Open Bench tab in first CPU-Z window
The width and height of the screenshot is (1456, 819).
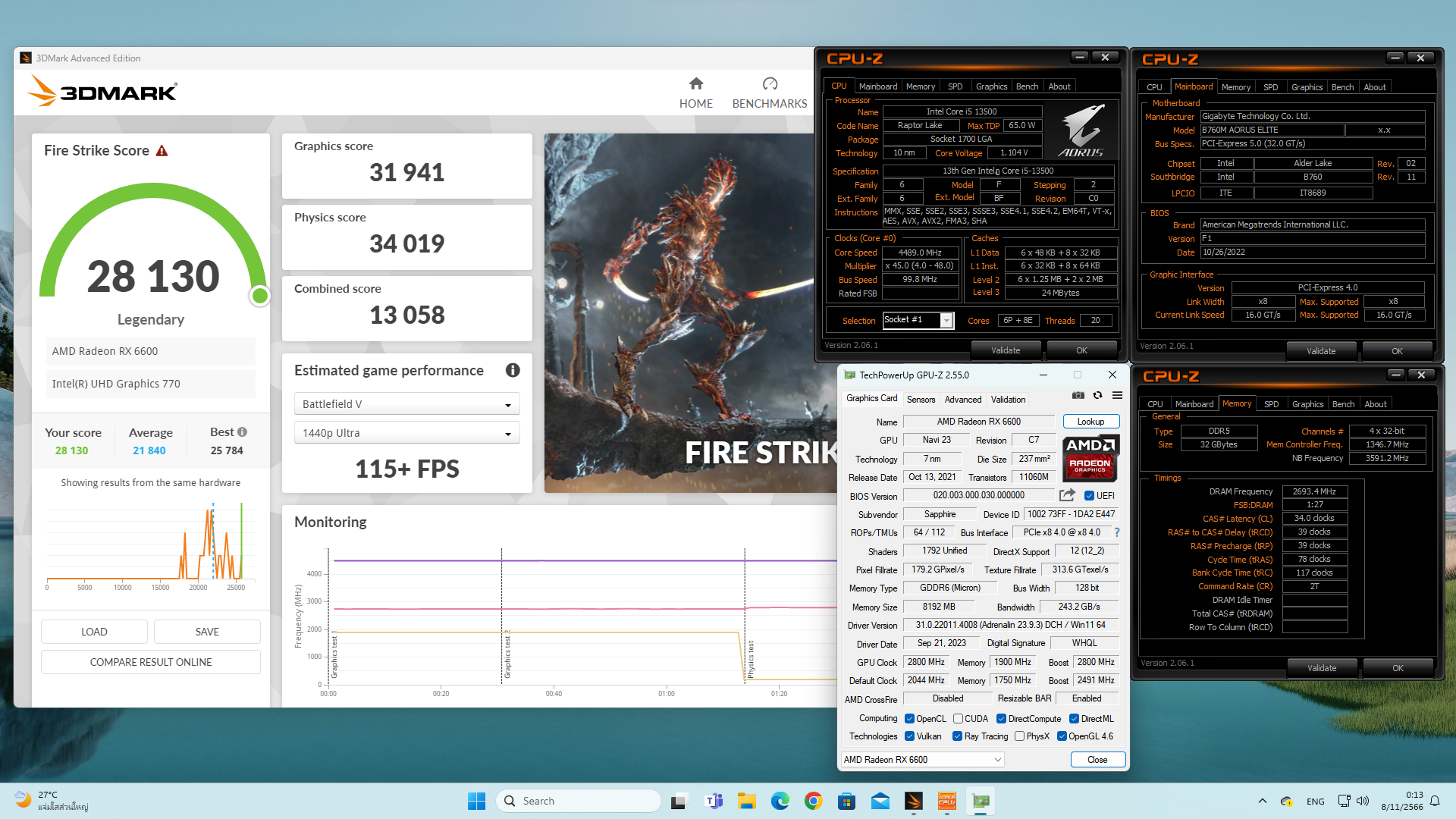(x=1027, y=86)
